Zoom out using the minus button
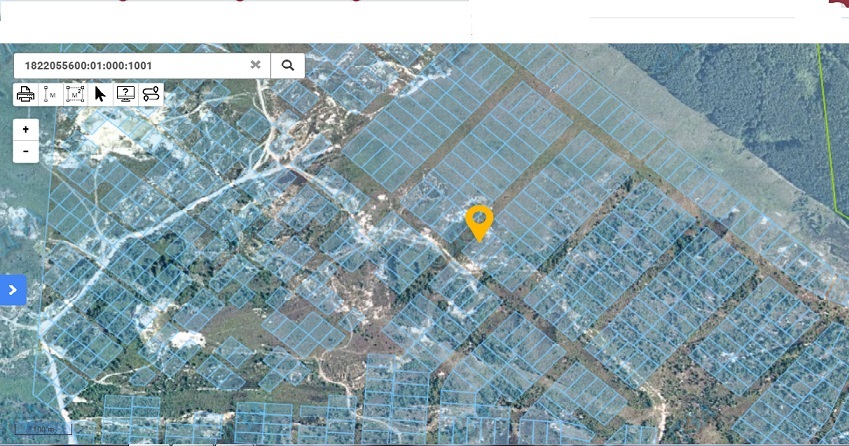This screenshot has height=446, width=849. [26, 152]
